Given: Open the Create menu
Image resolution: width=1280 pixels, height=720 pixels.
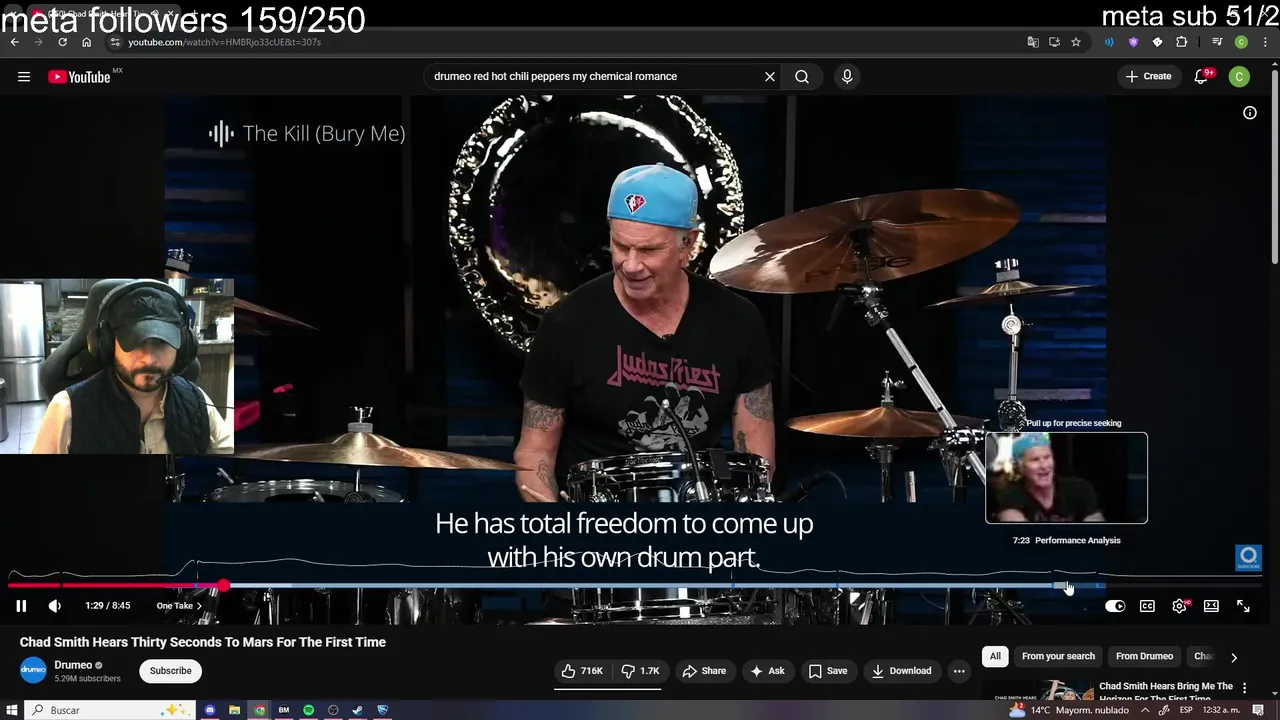Looking at the screenshot, I should [x=1148, y=76].
